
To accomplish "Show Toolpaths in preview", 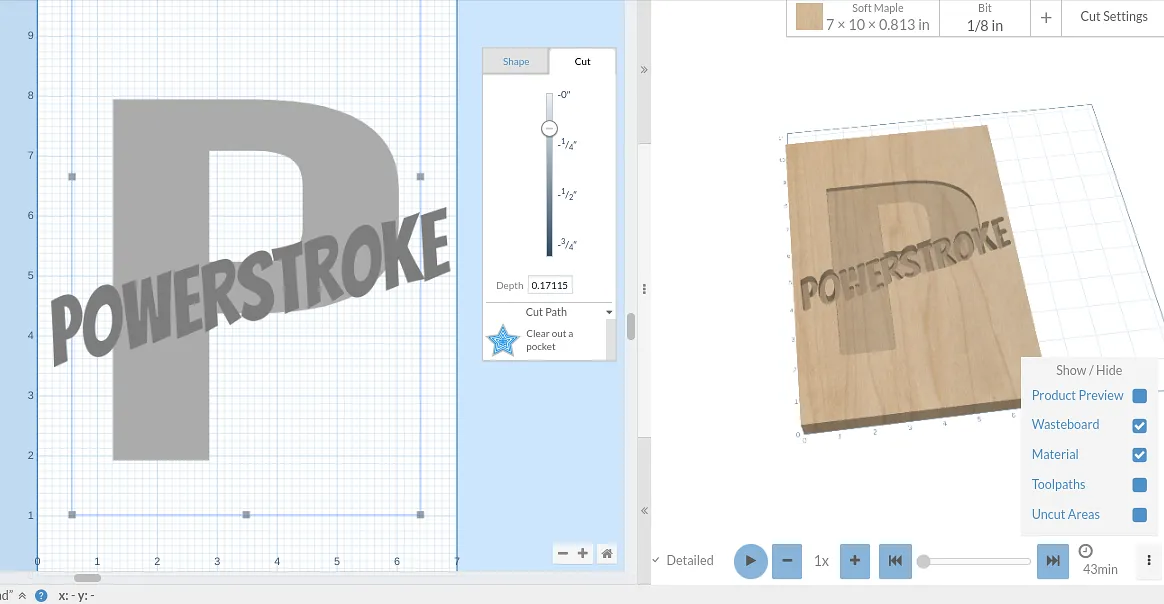I will (1139, 485).
